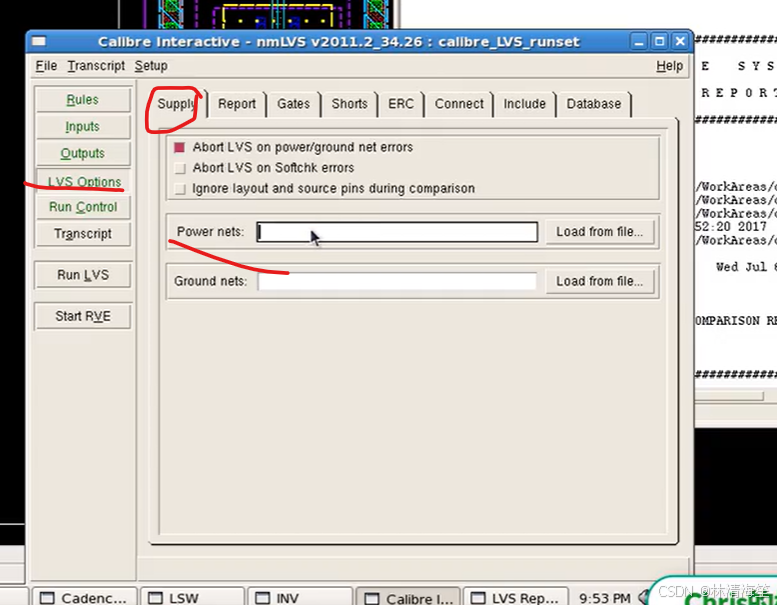Open the Calibre window menu icon

click(x=39, y=42)
